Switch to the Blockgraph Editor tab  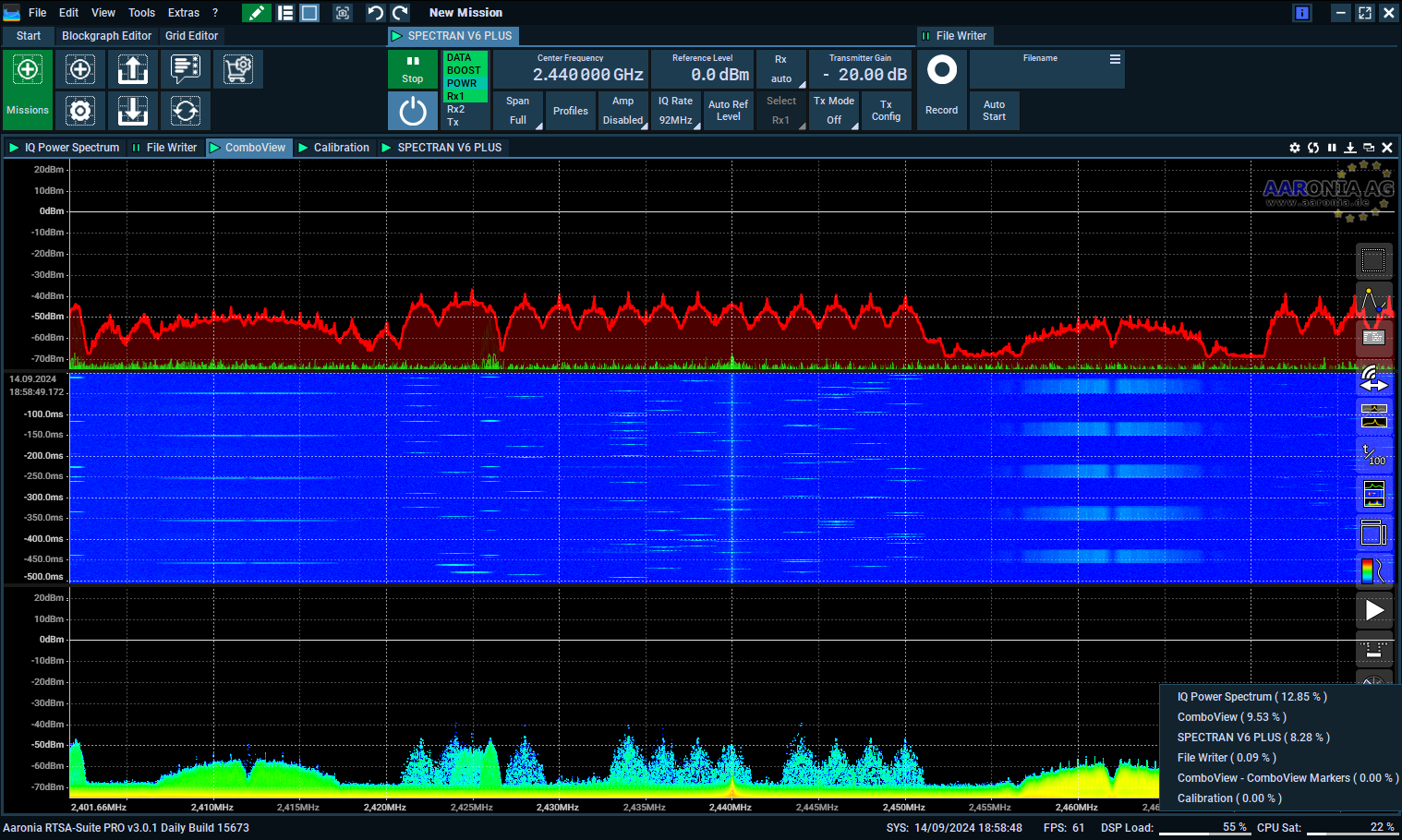coord(106,36)
